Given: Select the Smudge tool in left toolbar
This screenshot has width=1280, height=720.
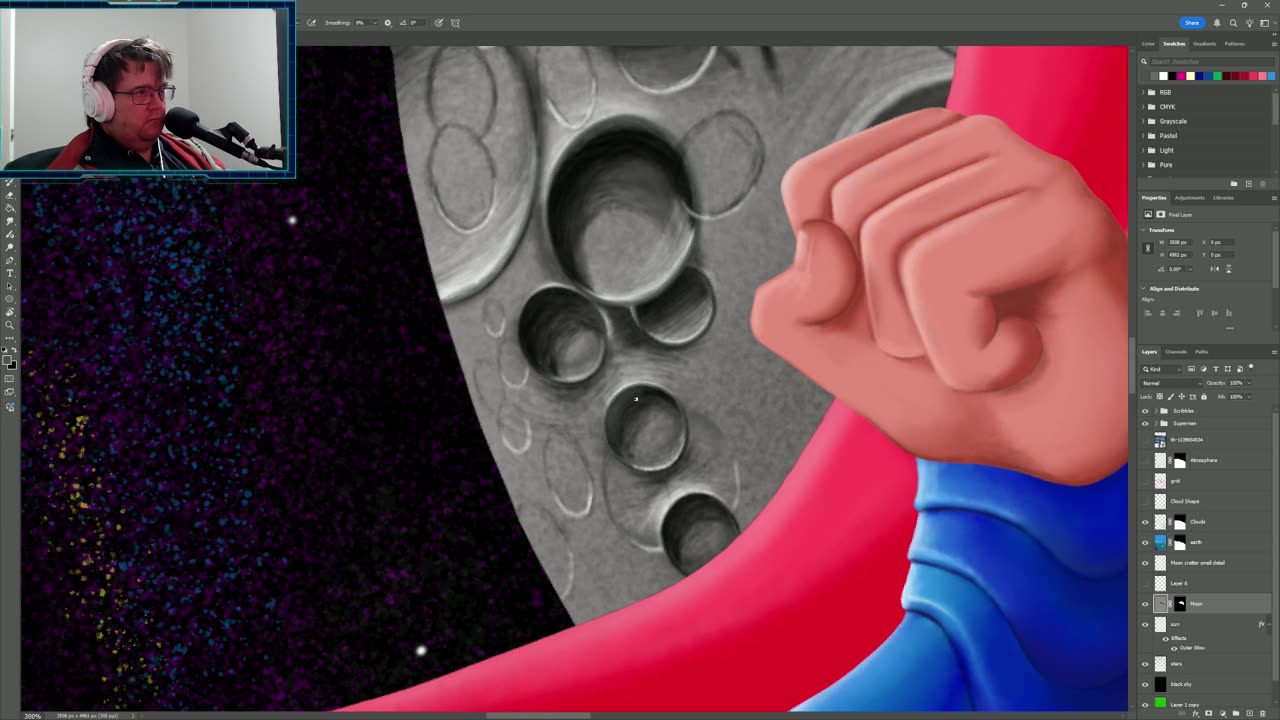Looking at the screenshot, I should (x=10, y=221).
